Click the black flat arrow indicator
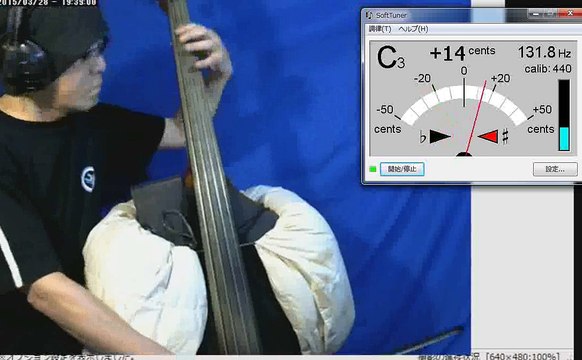582x360 pixels. point(440,137)
